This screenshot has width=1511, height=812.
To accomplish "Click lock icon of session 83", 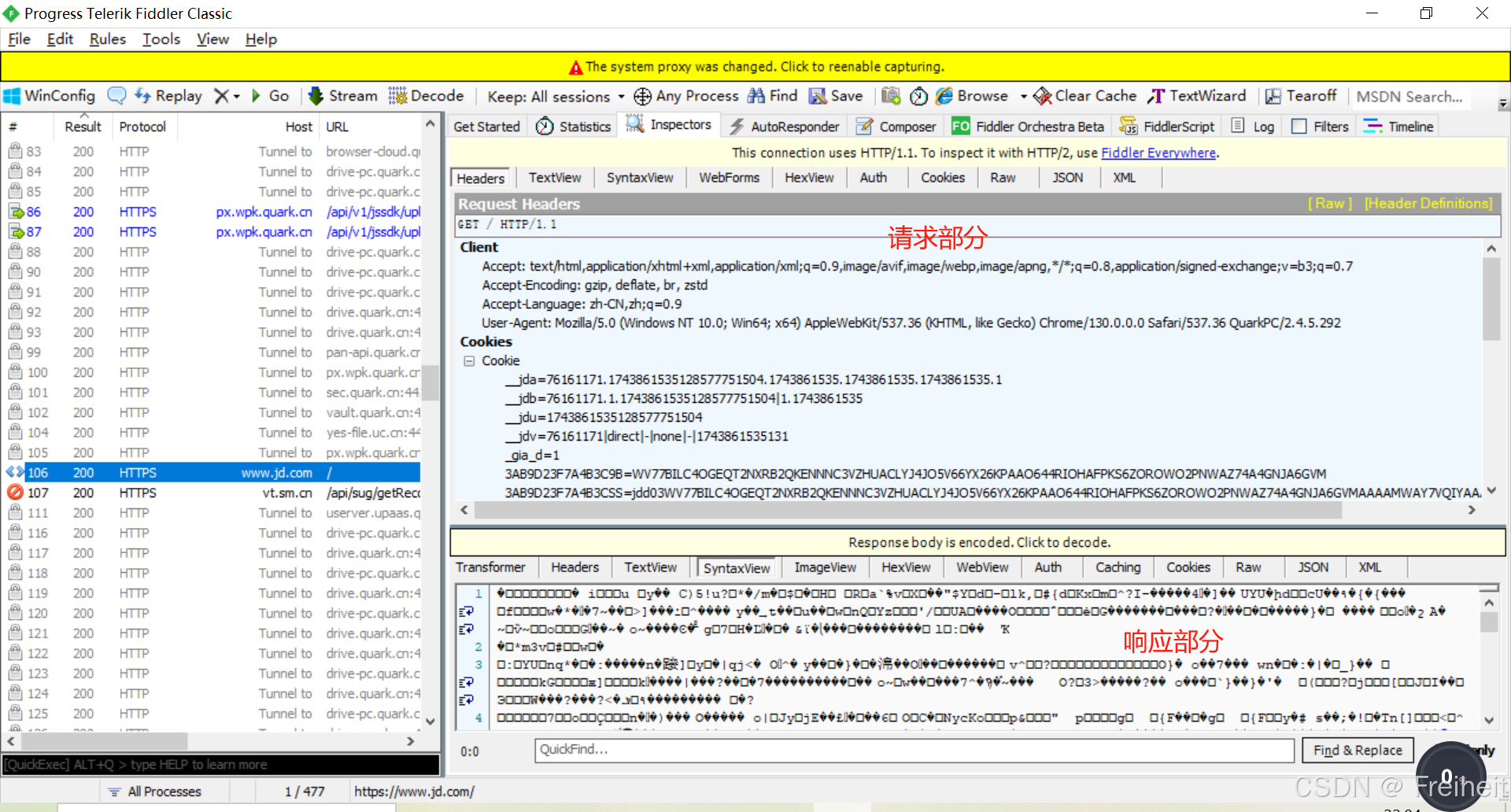I will tap(15, 151).
